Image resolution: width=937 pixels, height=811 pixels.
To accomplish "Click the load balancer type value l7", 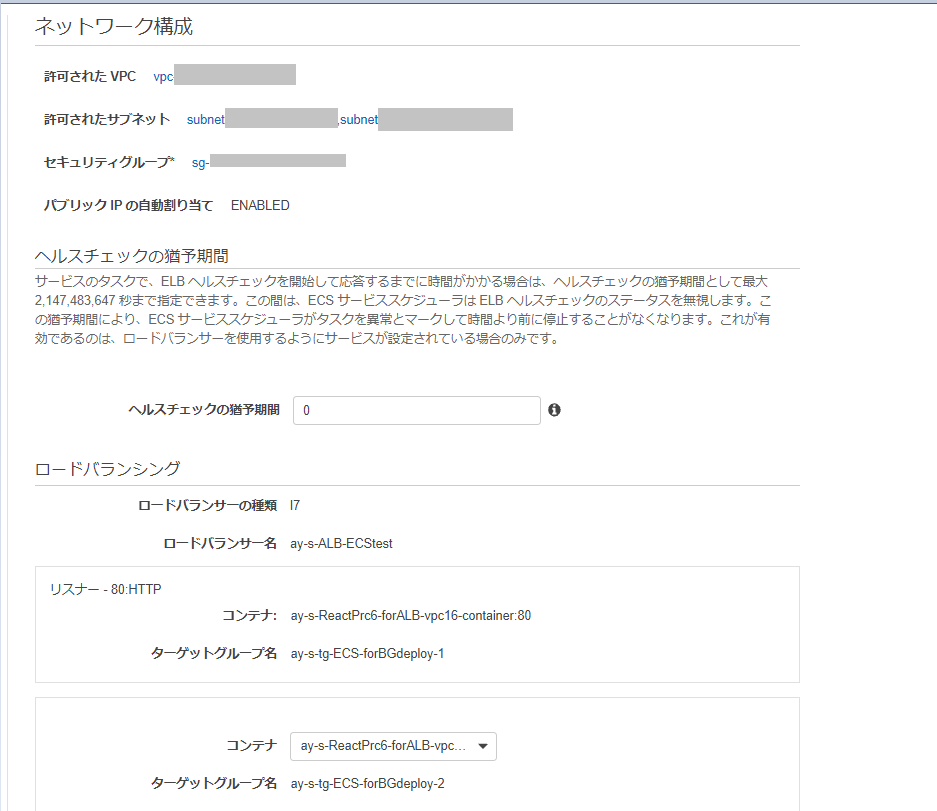I will click(x=294, y=505).
